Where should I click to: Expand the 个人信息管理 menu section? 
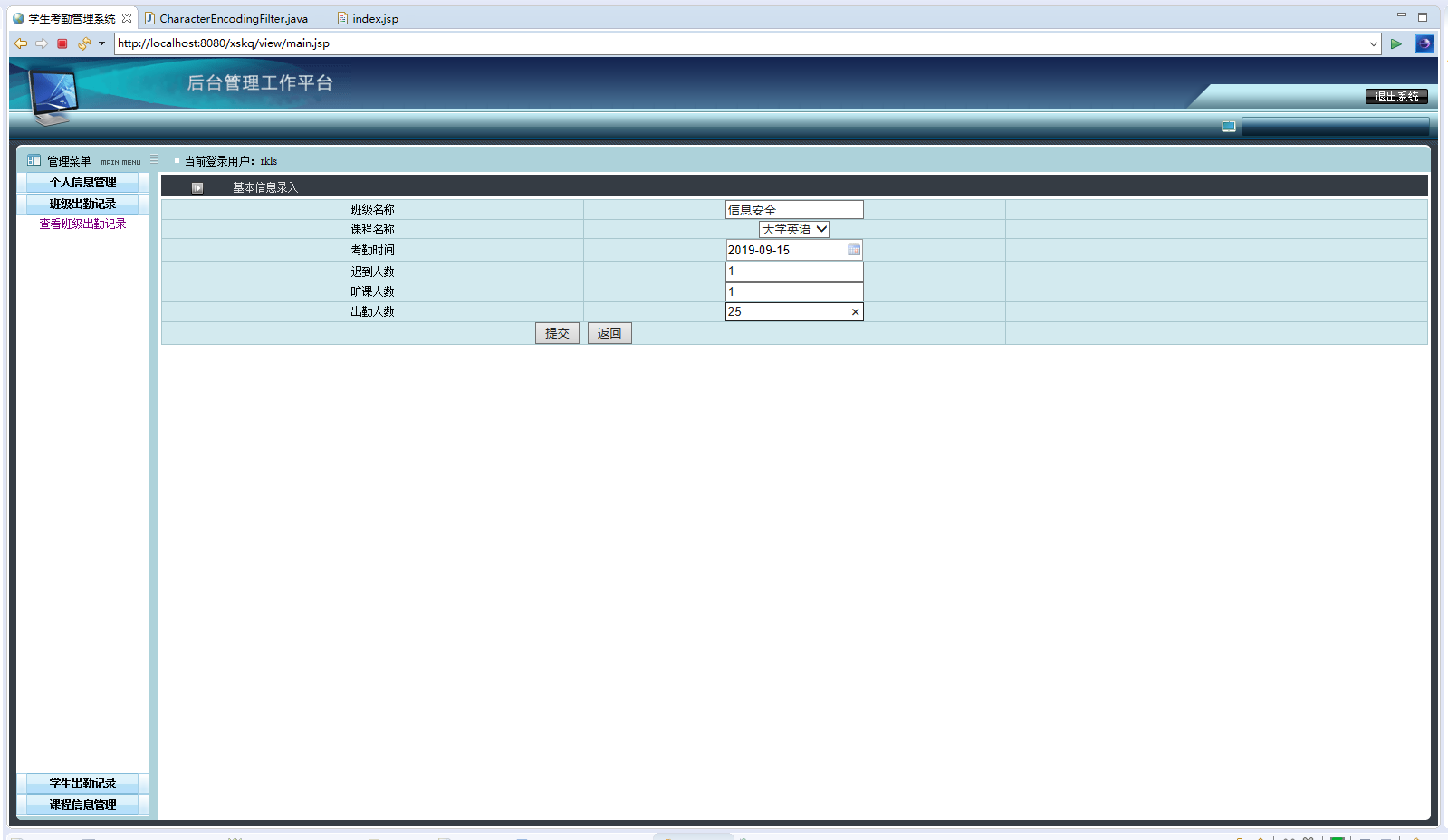click(82, 182)
